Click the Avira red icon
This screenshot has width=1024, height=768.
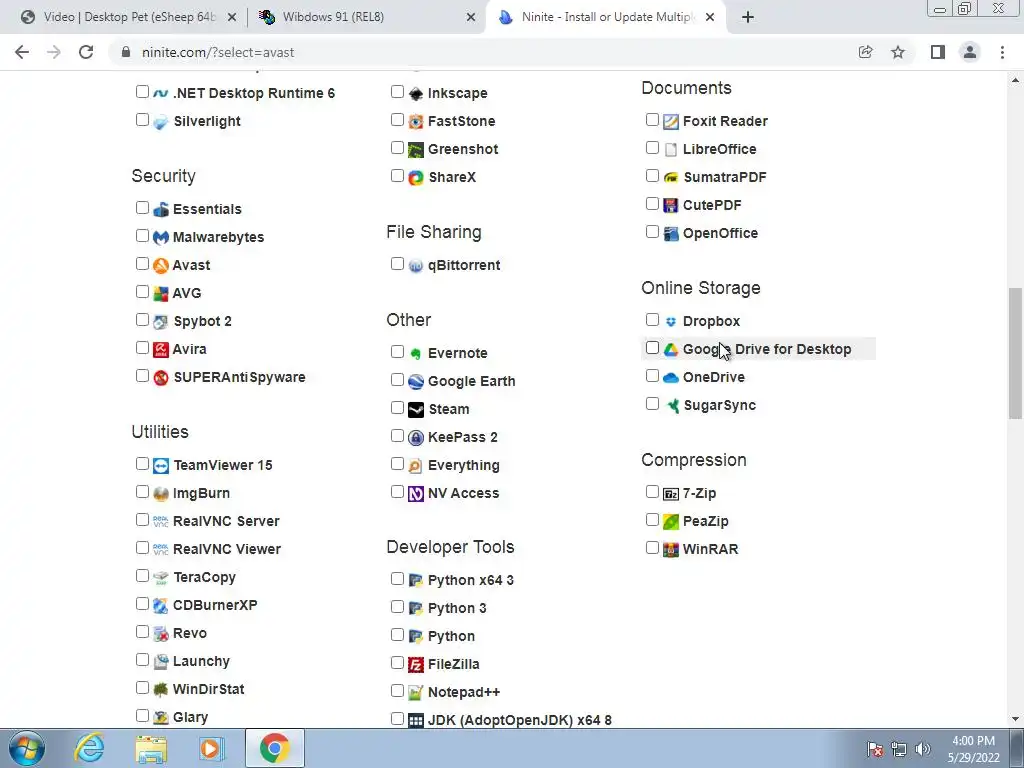161,349
